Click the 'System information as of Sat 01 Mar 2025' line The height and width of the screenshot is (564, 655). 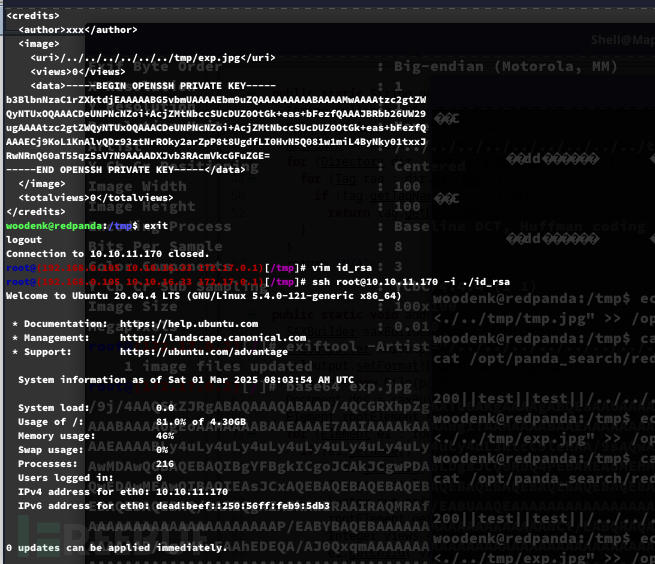click(186, 380)
